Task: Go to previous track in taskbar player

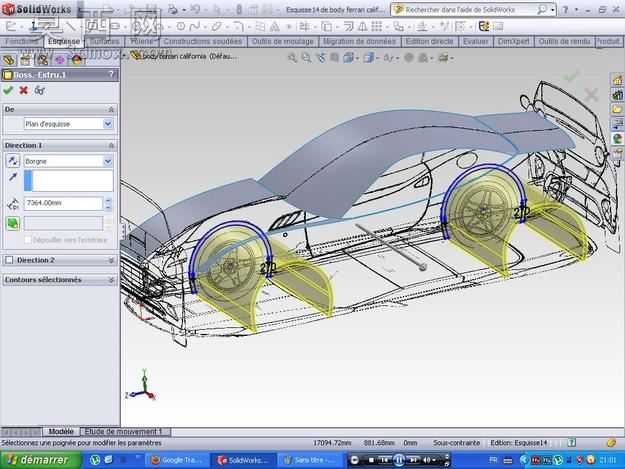Action: (385, 460)
